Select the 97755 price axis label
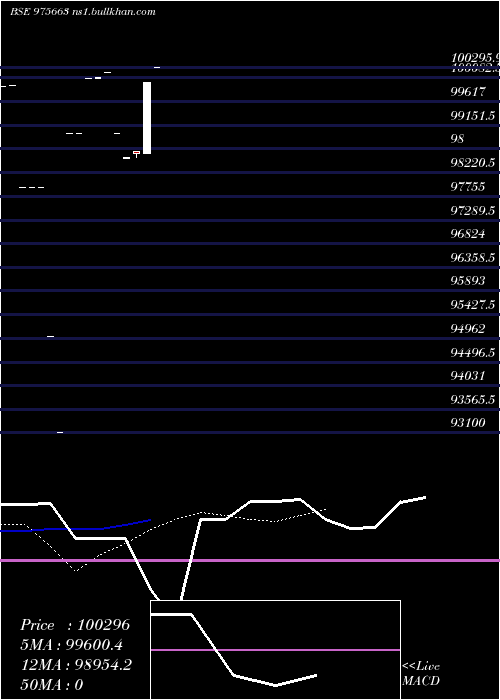500x700 pixels. pyautogui.click(x=467, y=187)
